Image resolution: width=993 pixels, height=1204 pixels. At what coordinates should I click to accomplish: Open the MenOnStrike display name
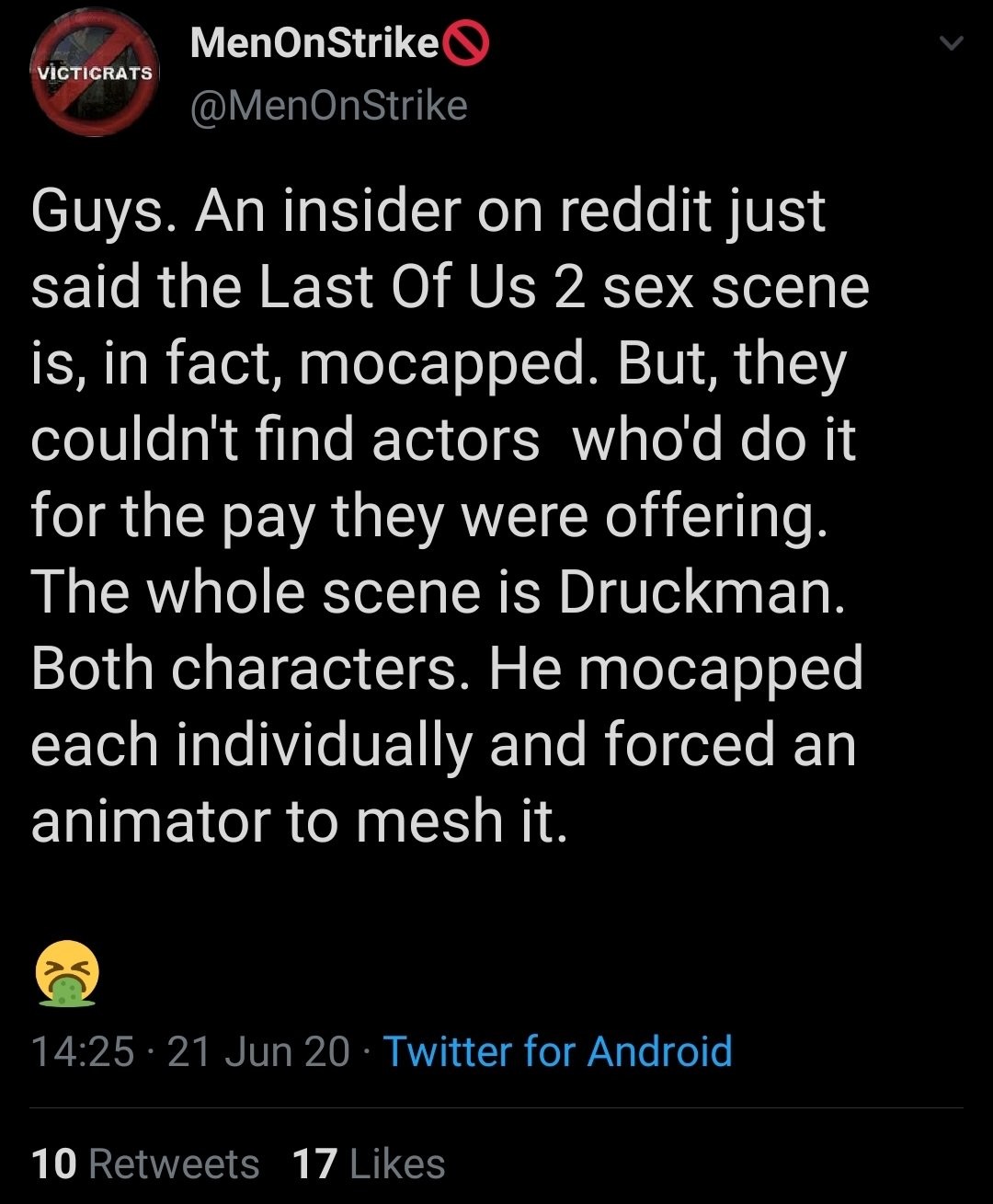(x=314, y=43)
